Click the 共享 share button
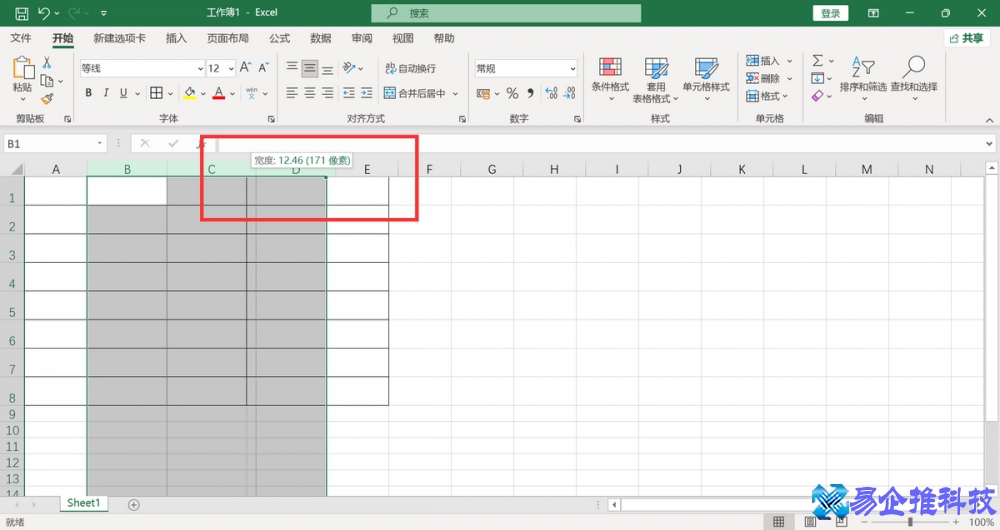 coord(966,38)
